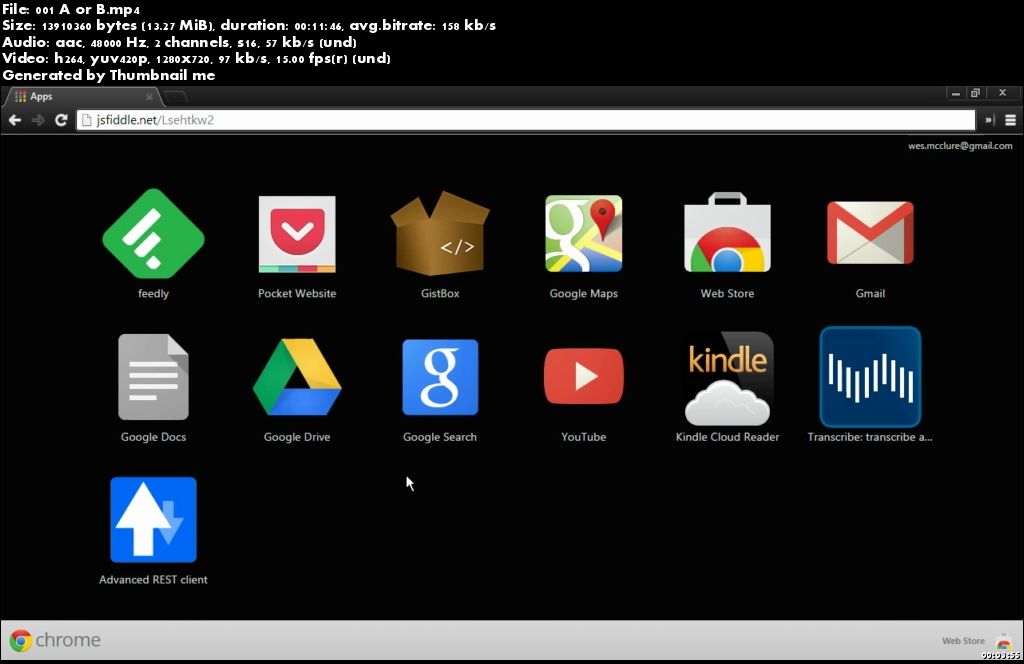Show hidden extensions chevron
The width and height of the screenshot is (1024, 664).
(989, 120)
